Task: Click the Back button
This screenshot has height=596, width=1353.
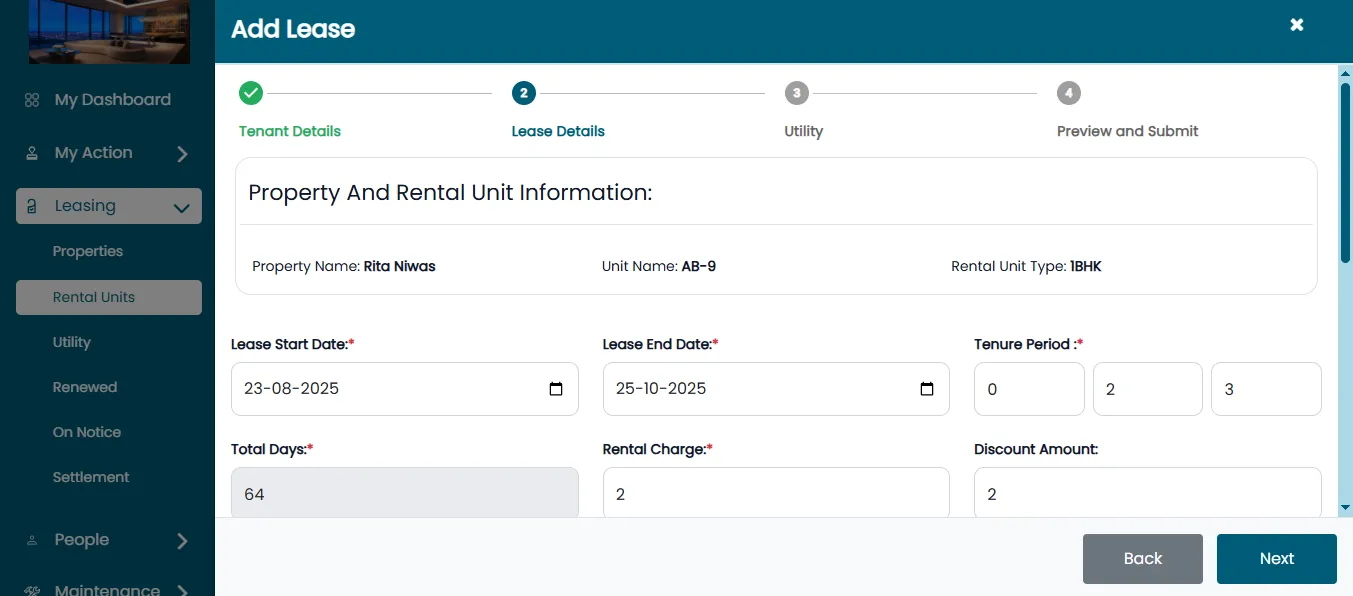Action: [x=1143, y=559]
